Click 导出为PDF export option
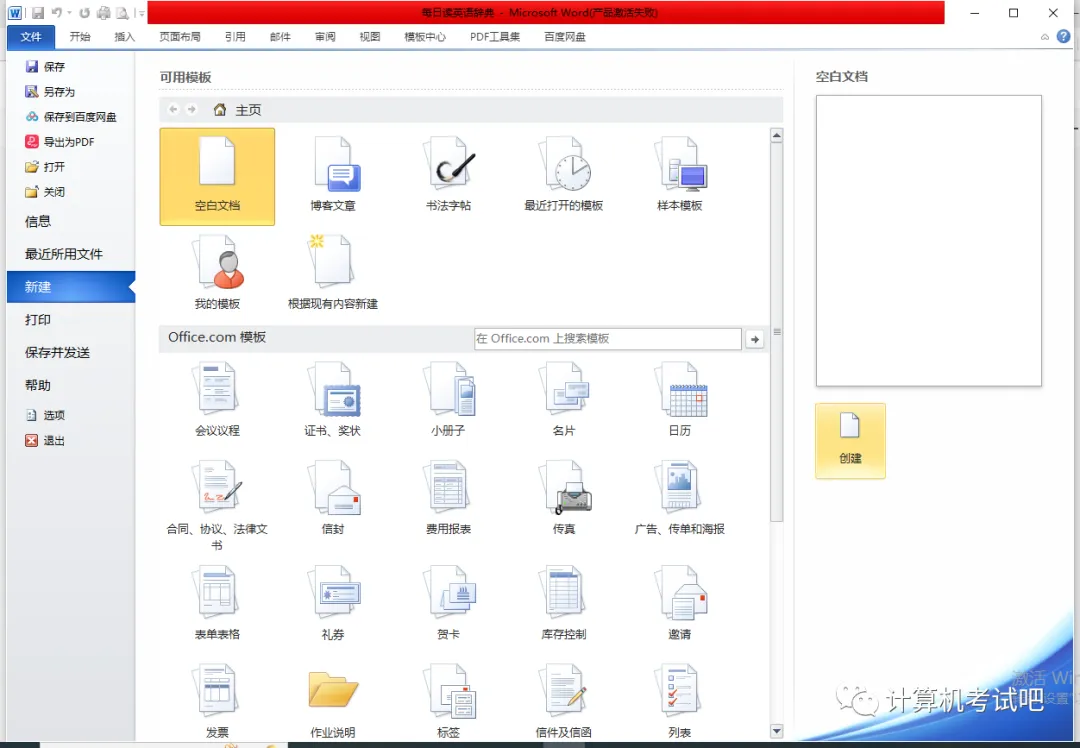The image size is (1080, 748). click(60, 142)
